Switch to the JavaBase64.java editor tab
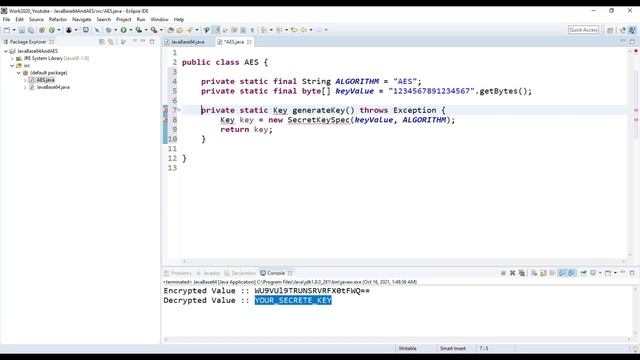Viewport: 640px width, 360px height. tap(187, 42)
